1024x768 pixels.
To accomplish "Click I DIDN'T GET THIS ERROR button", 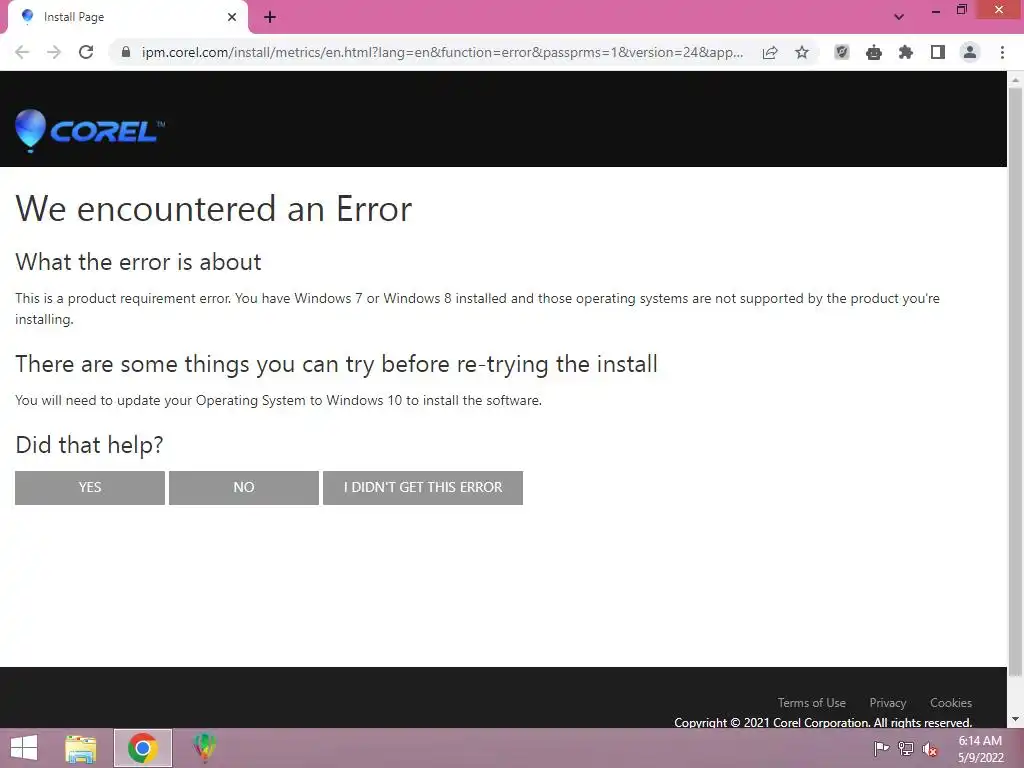I will 423,488.
